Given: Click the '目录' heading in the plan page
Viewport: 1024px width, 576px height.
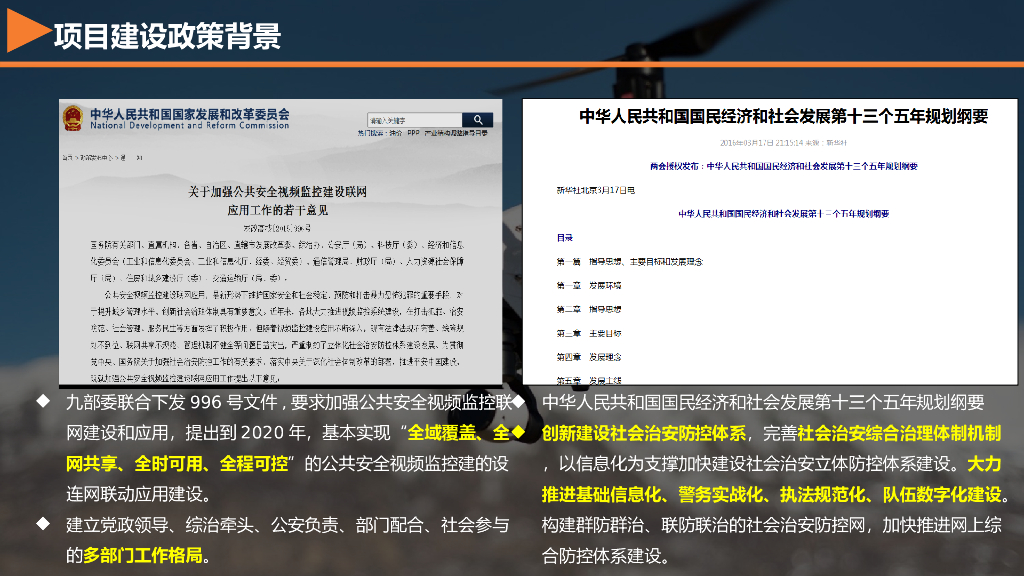Looking at the screenshot, I should coord(564,238).
